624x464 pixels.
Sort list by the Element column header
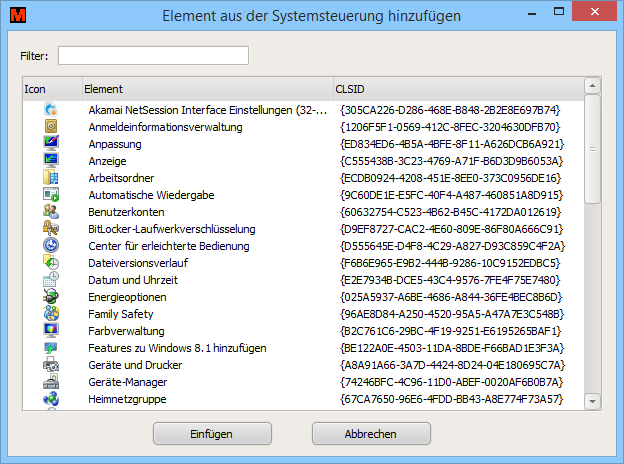tap(207, 89)
